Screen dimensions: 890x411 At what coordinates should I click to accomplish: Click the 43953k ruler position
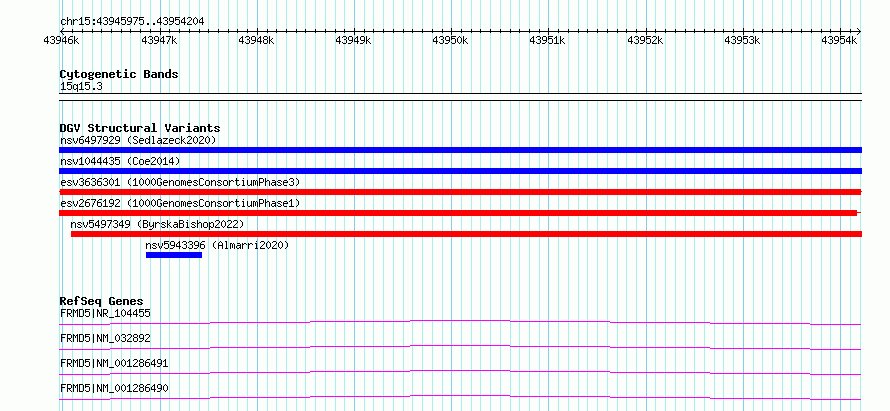(x=743, y=40)
